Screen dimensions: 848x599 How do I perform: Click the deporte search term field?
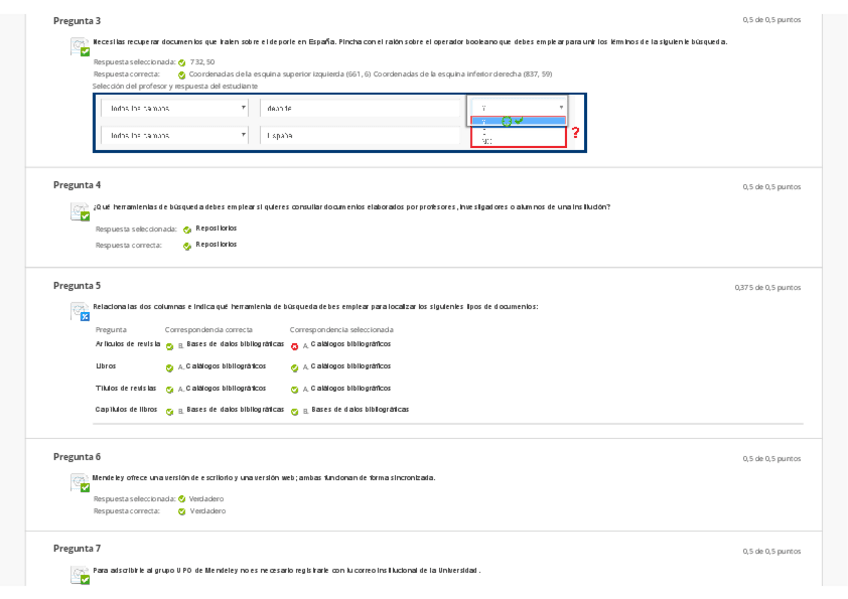tap(360, 108)
